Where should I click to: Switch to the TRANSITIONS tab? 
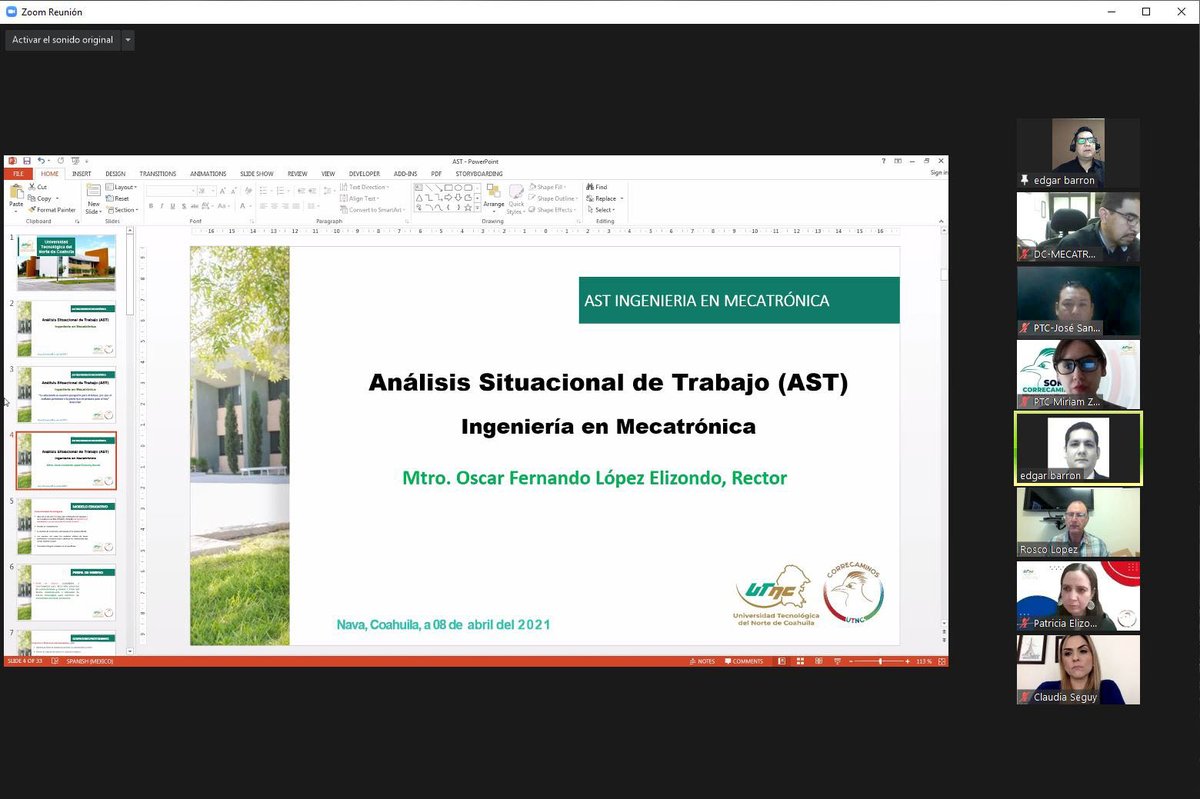pos(158,173)
